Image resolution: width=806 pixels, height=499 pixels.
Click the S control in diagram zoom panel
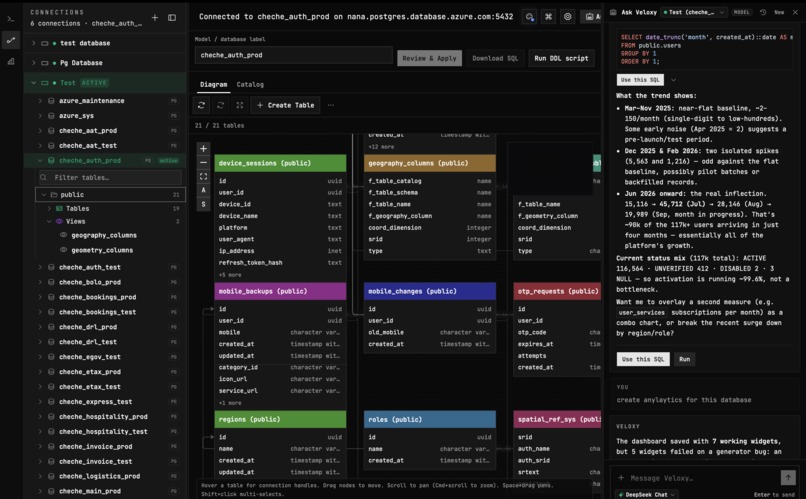(204, 204)
